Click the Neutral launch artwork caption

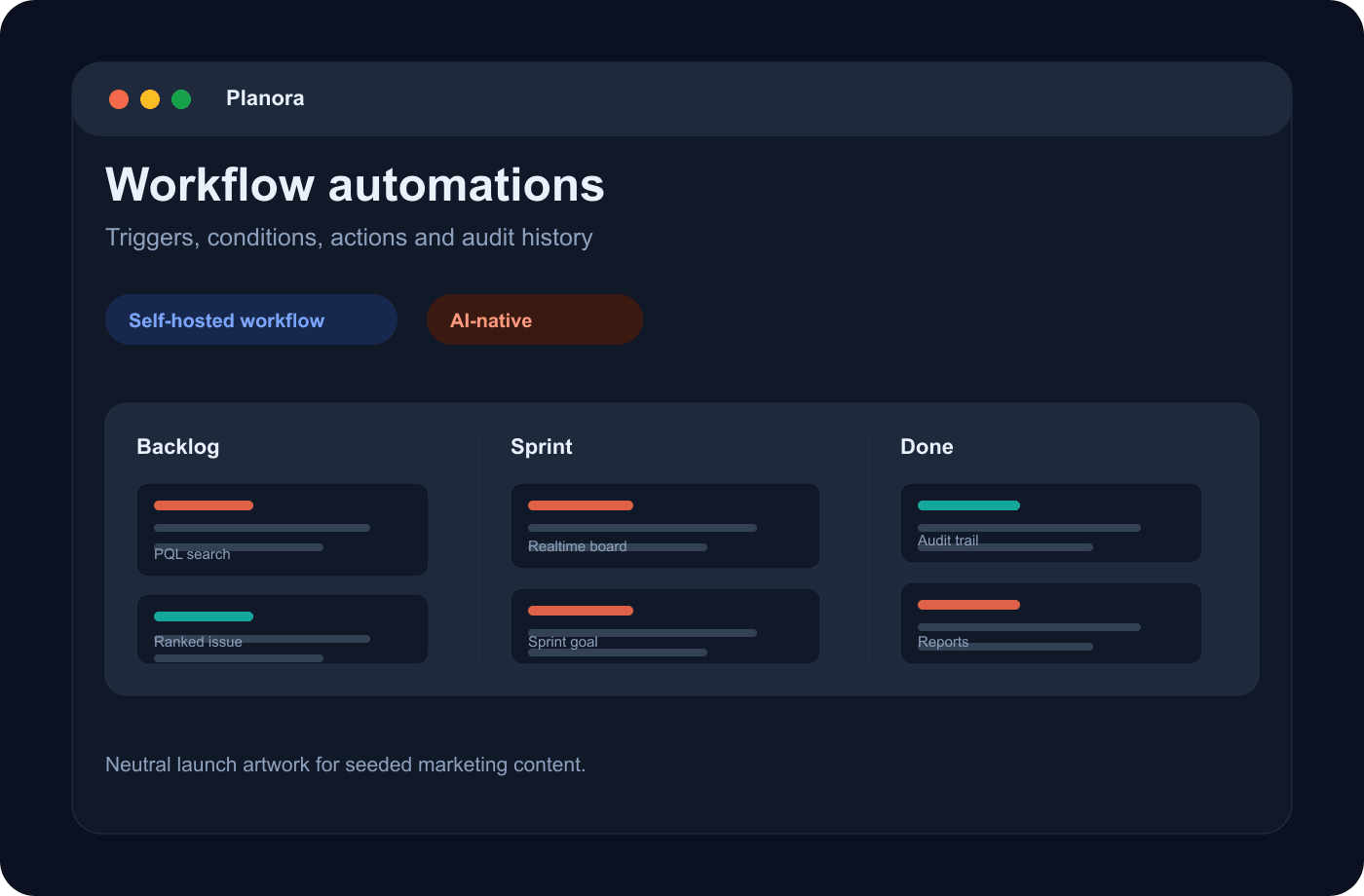pos(346,765)
